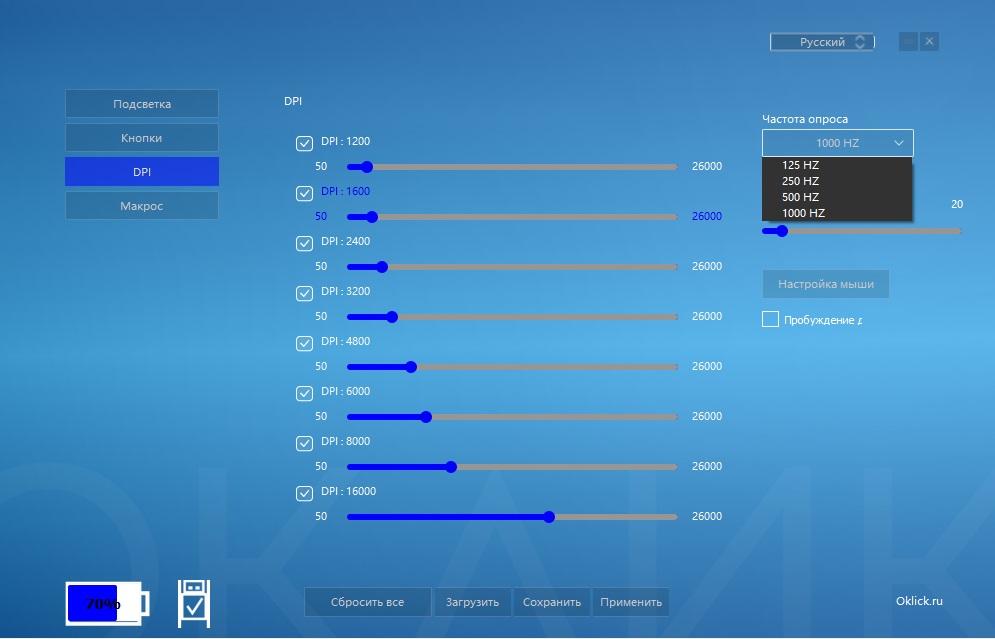995x639 pixels.
Task: Click the DPI 6000 slider handle
Action: [x=426, y=417]
